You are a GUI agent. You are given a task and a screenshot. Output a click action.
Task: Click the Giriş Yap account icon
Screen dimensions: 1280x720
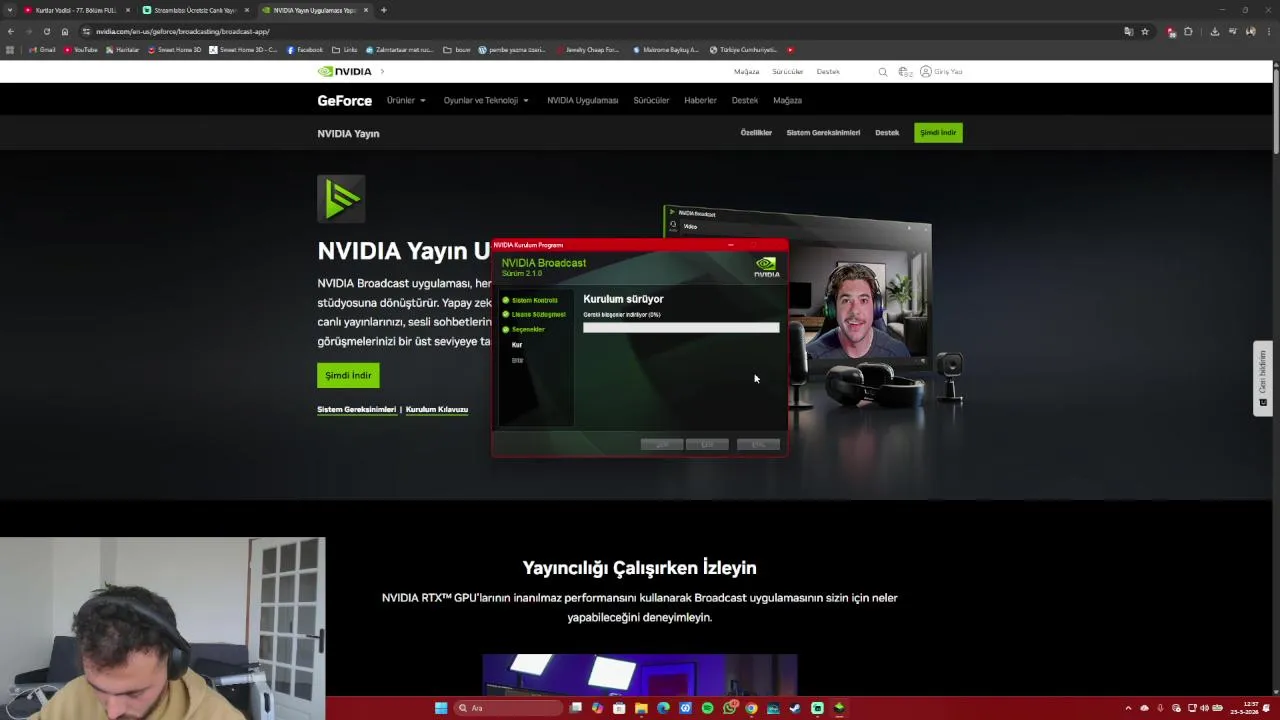[x=926, y=72]
